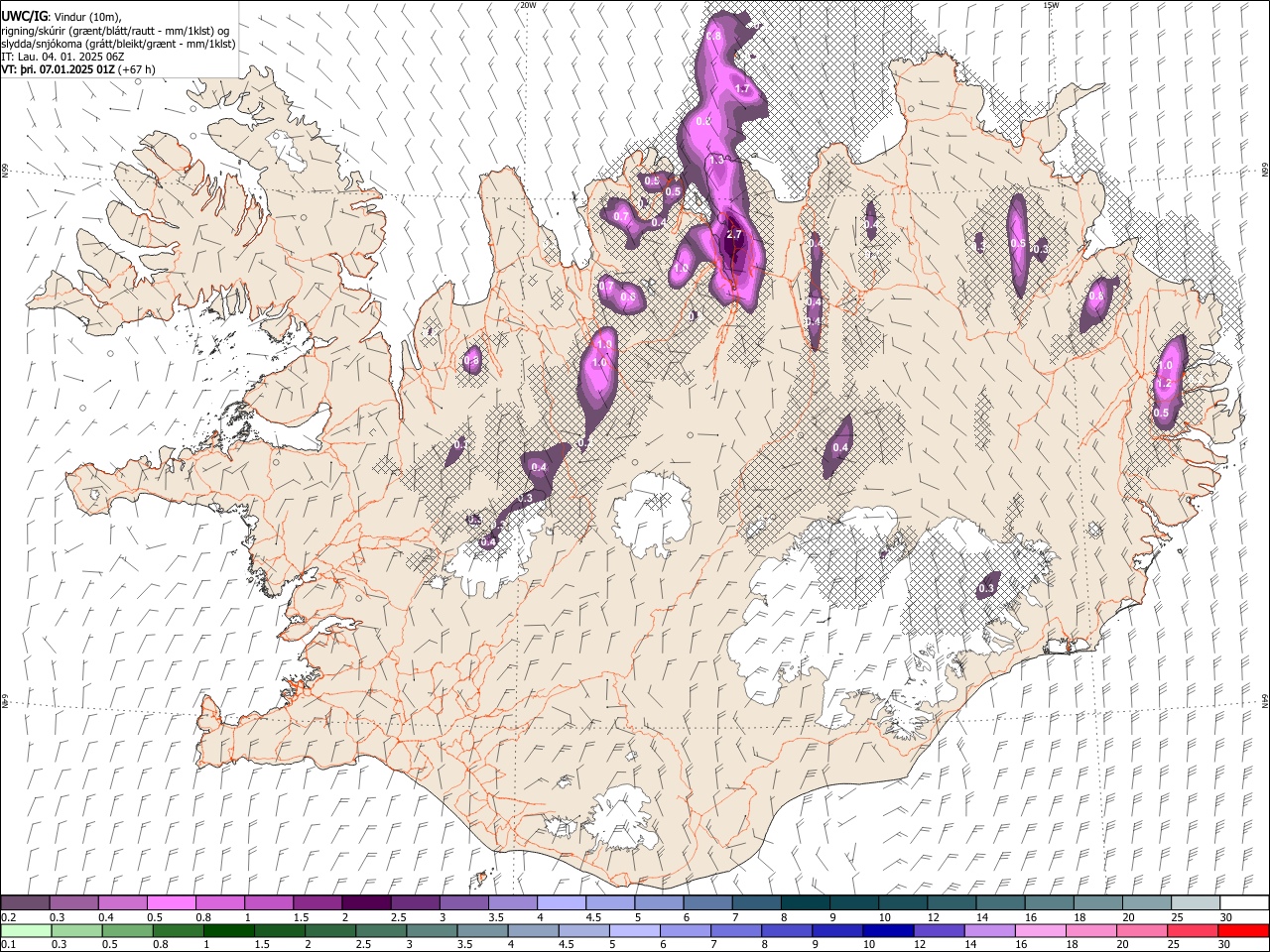Click the 1.2 precipitation value in east Iceland
This screenshot has width=1270, height=952.
tap(1165, 383)
